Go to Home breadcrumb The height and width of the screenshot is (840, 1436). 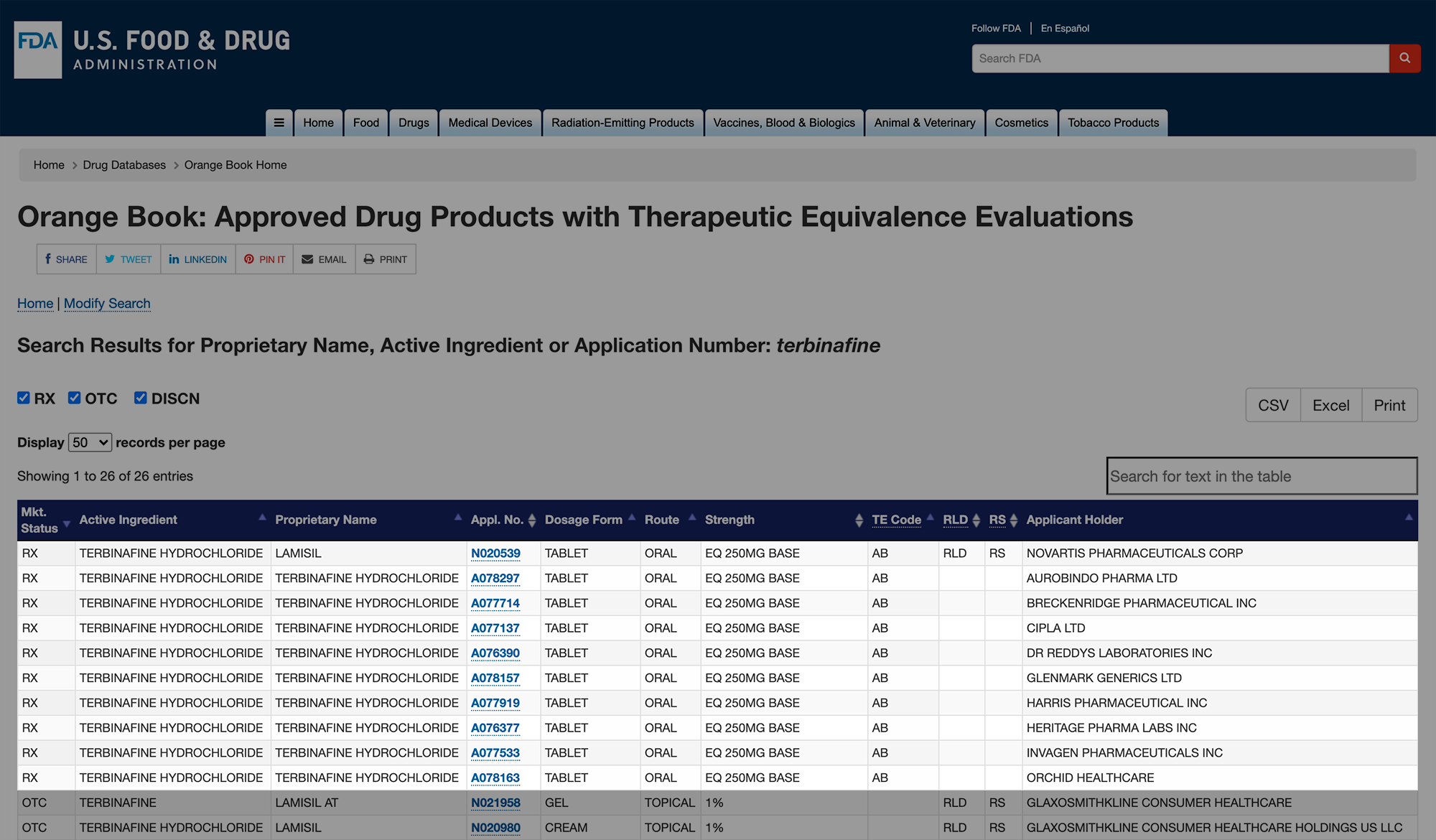tap(49, 165)
